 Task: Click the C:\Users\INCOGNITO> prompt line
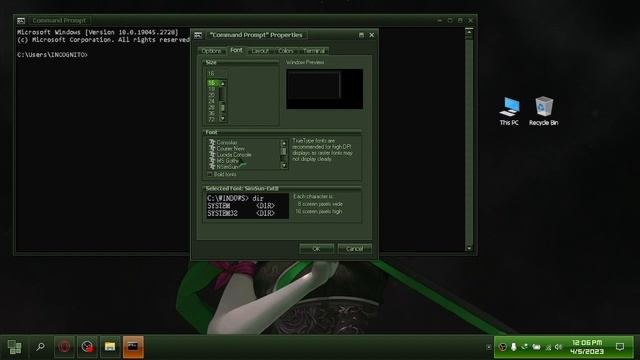[x=52, y=55]
